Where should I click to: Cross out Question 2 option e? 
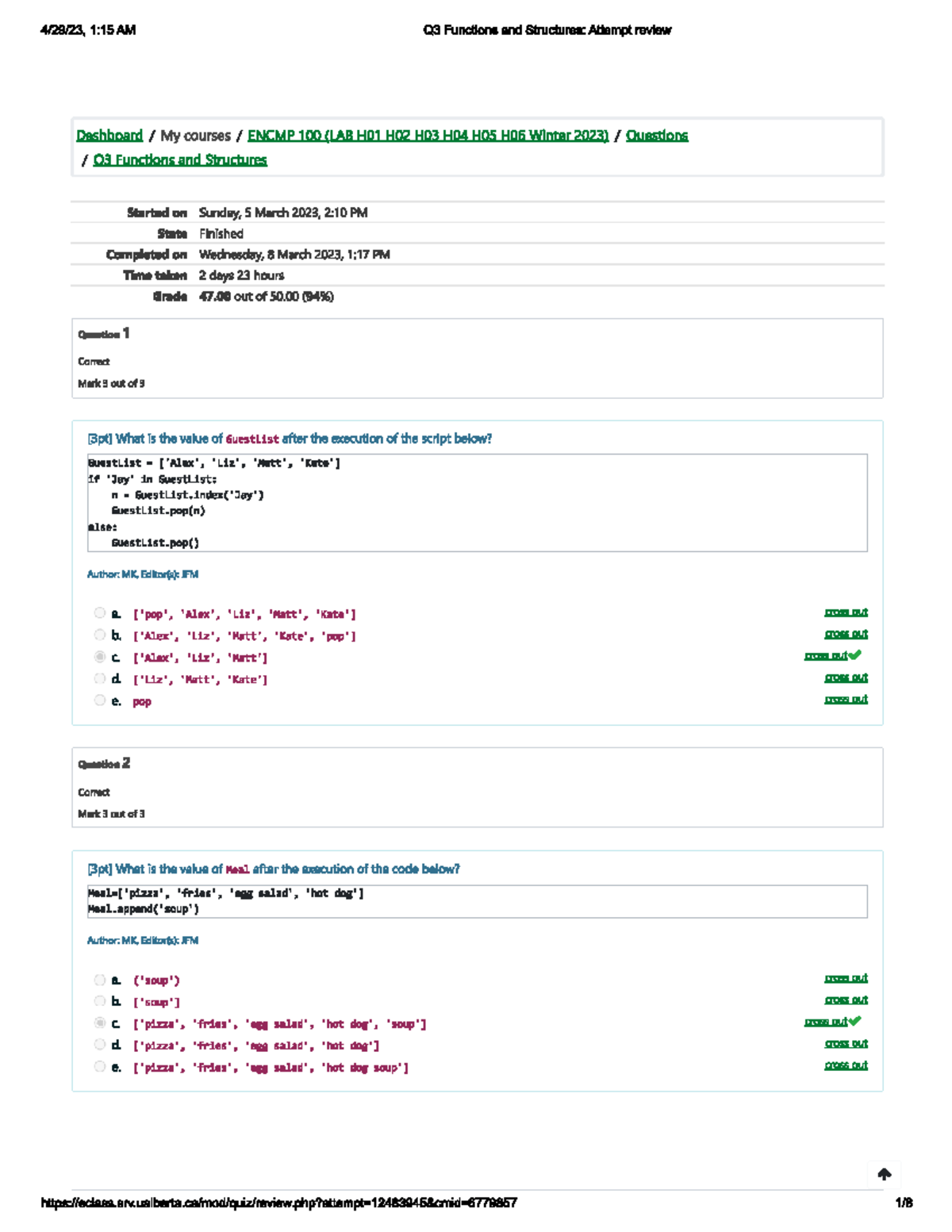click(x=846, y=1065)
